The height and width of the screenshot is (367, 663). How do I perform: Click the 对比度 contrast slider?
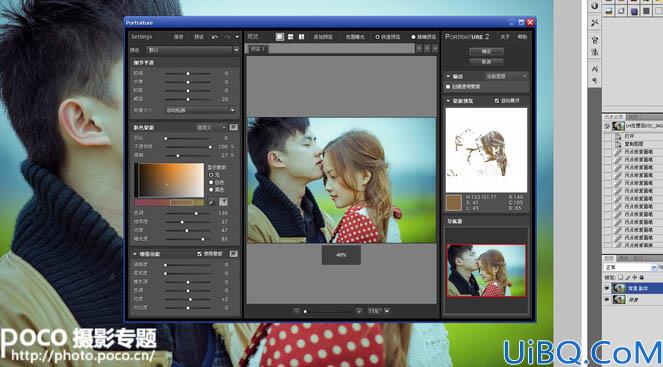pos(188,308)
